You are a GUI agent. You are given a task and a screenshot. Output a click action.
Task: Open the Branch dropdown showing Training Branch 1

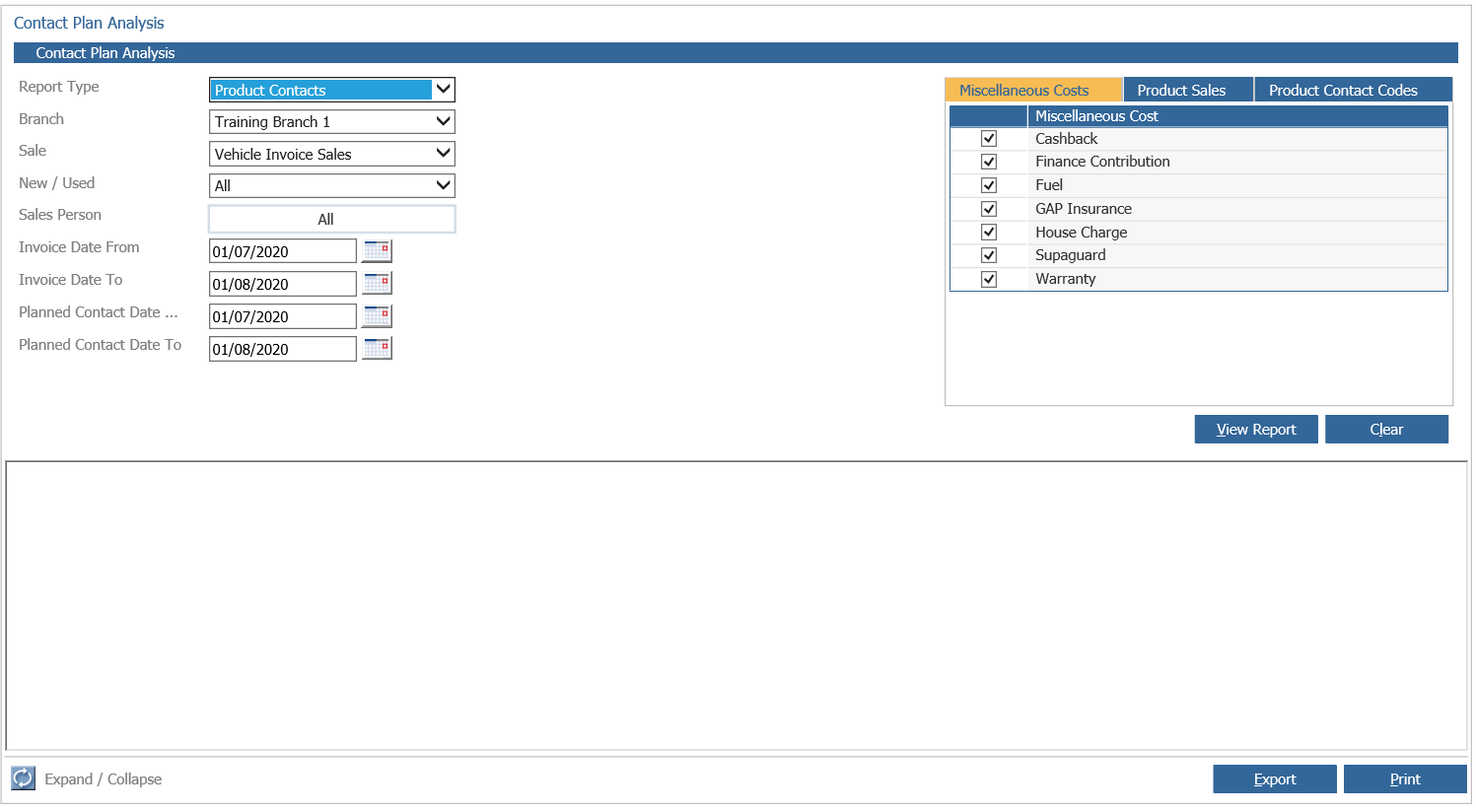332,121
